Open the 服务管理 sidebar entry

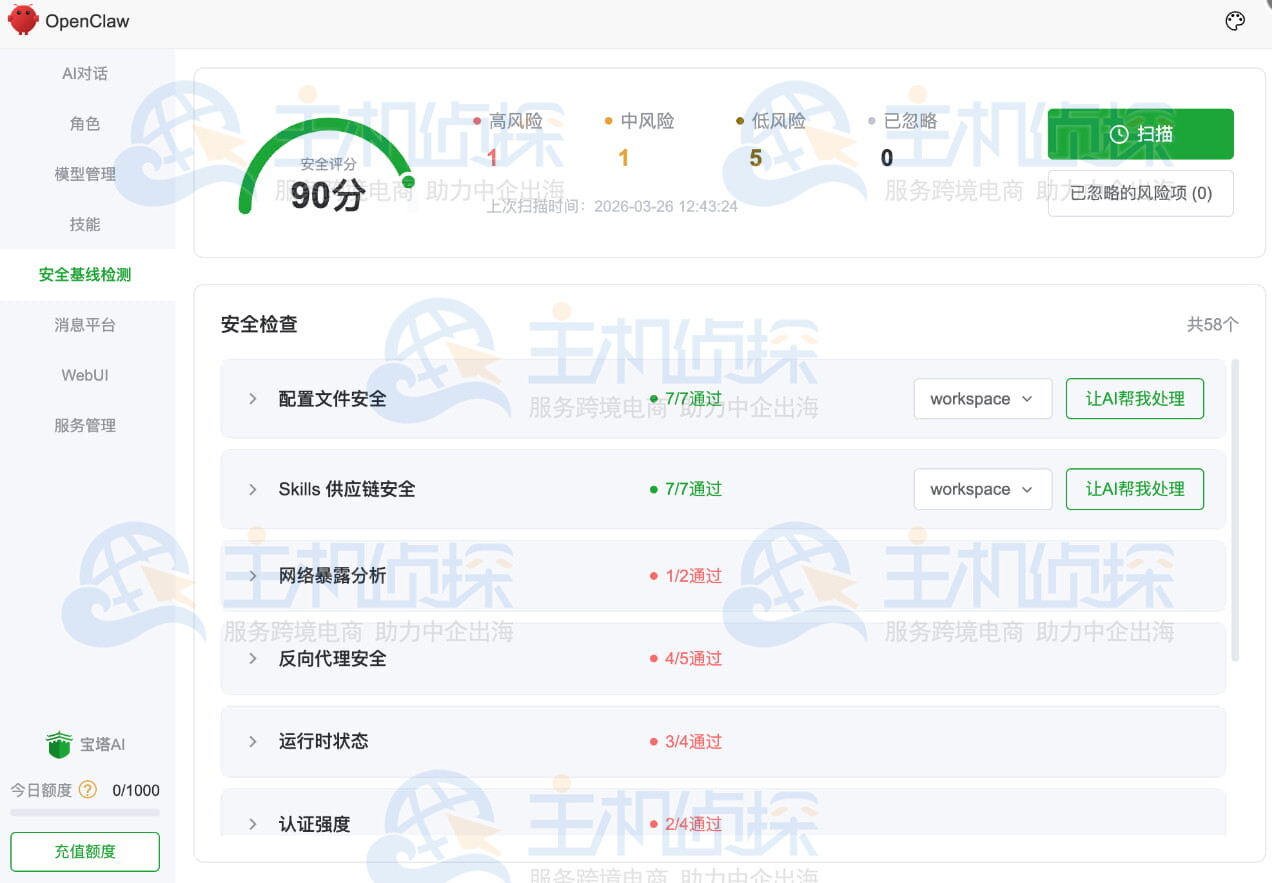tap(84, 424)
